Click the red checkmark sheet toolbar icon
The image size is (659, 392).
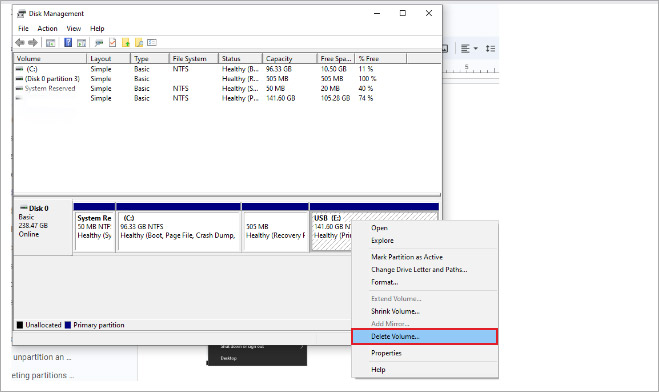(112, 42)
